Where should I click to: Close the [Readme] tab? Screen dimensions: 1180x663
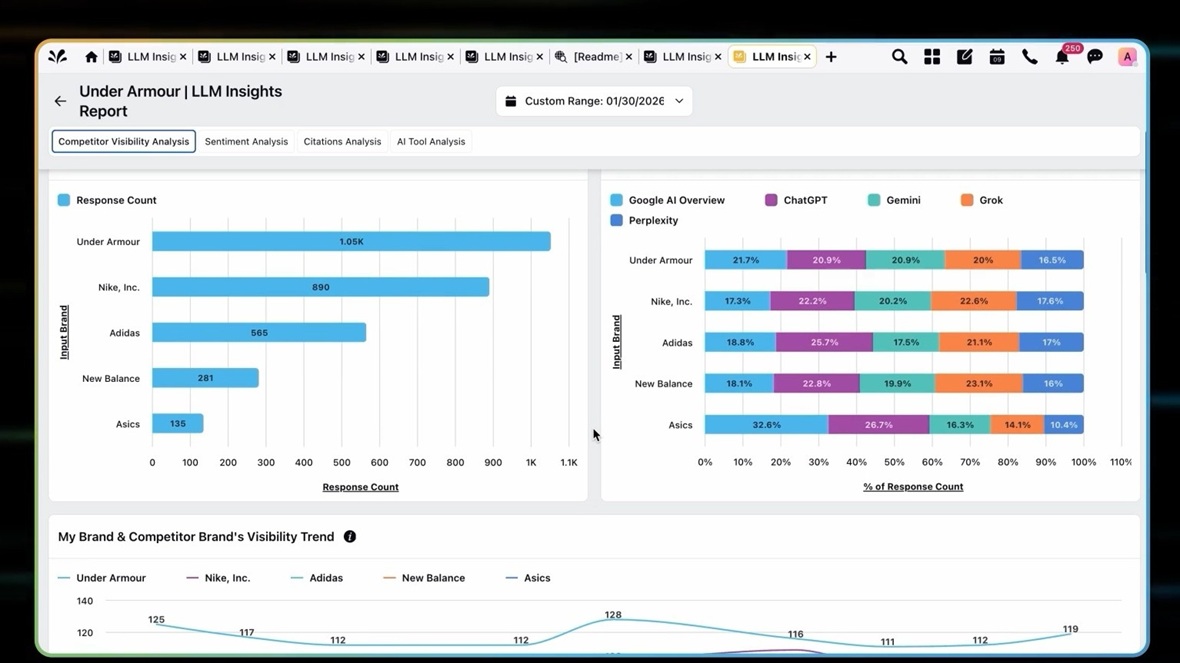[x=628, y=56]
